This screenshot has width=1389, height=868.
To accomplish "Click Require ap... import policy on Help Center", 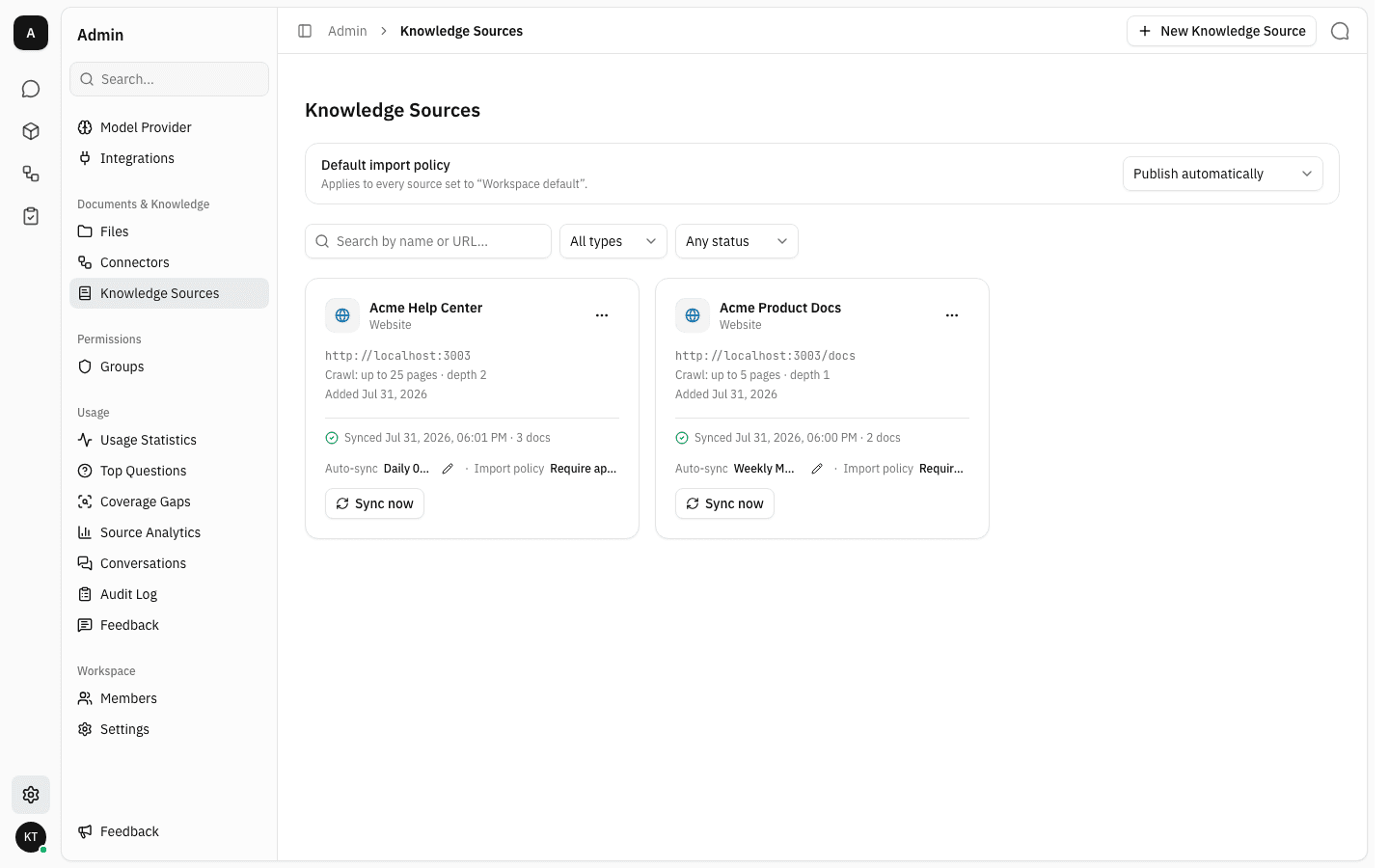I will point(583,469).
